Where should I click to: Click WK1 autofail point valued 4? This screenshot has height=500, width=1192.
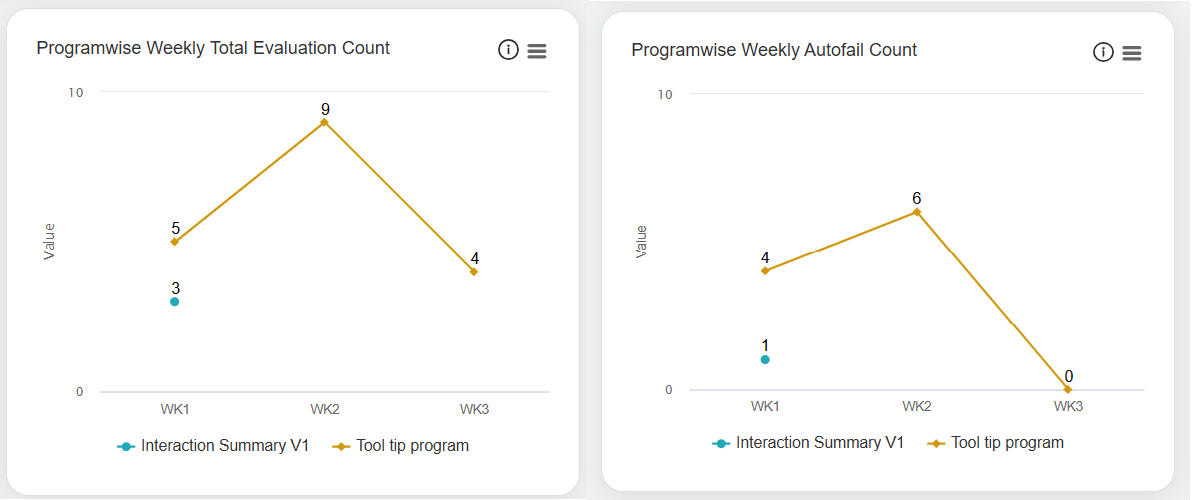click(765, 270)
